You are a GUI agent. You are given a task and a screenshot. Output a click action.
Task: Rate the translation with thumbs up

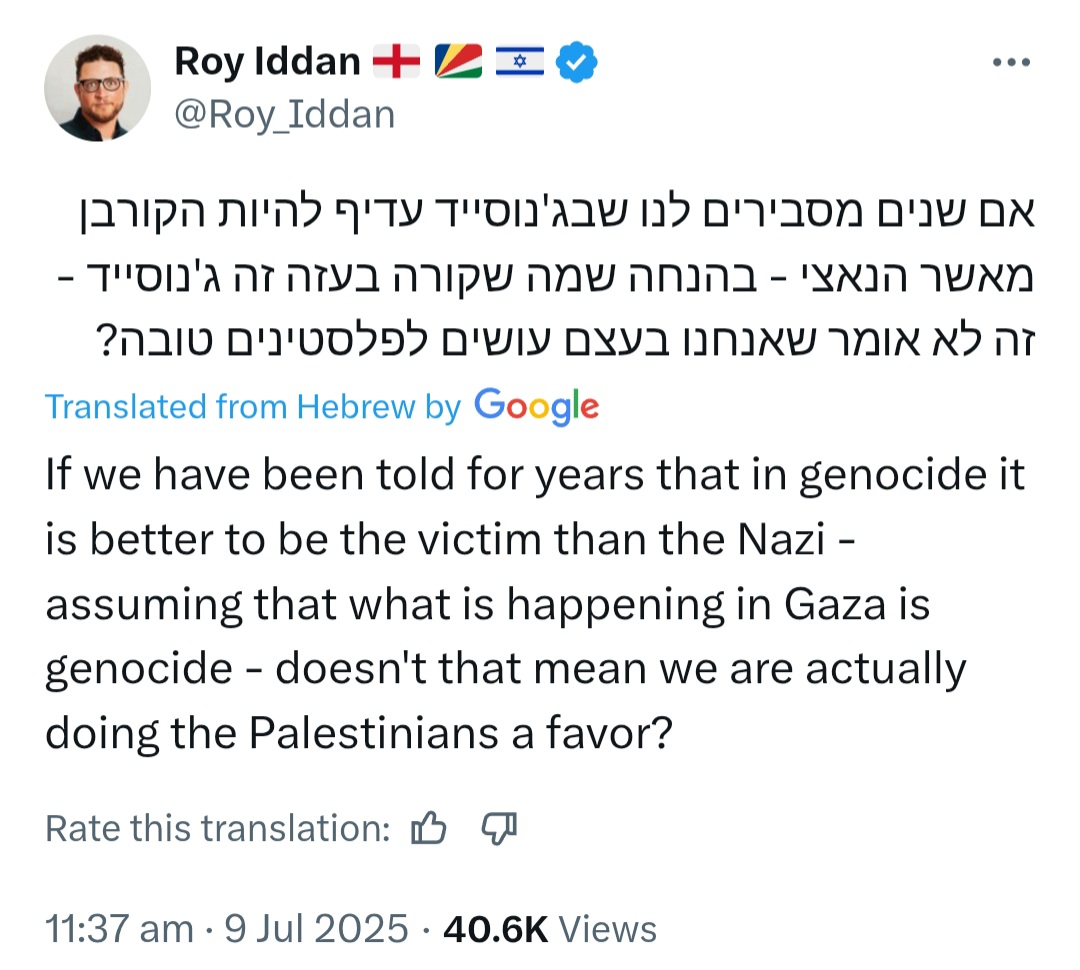point(429,828)
